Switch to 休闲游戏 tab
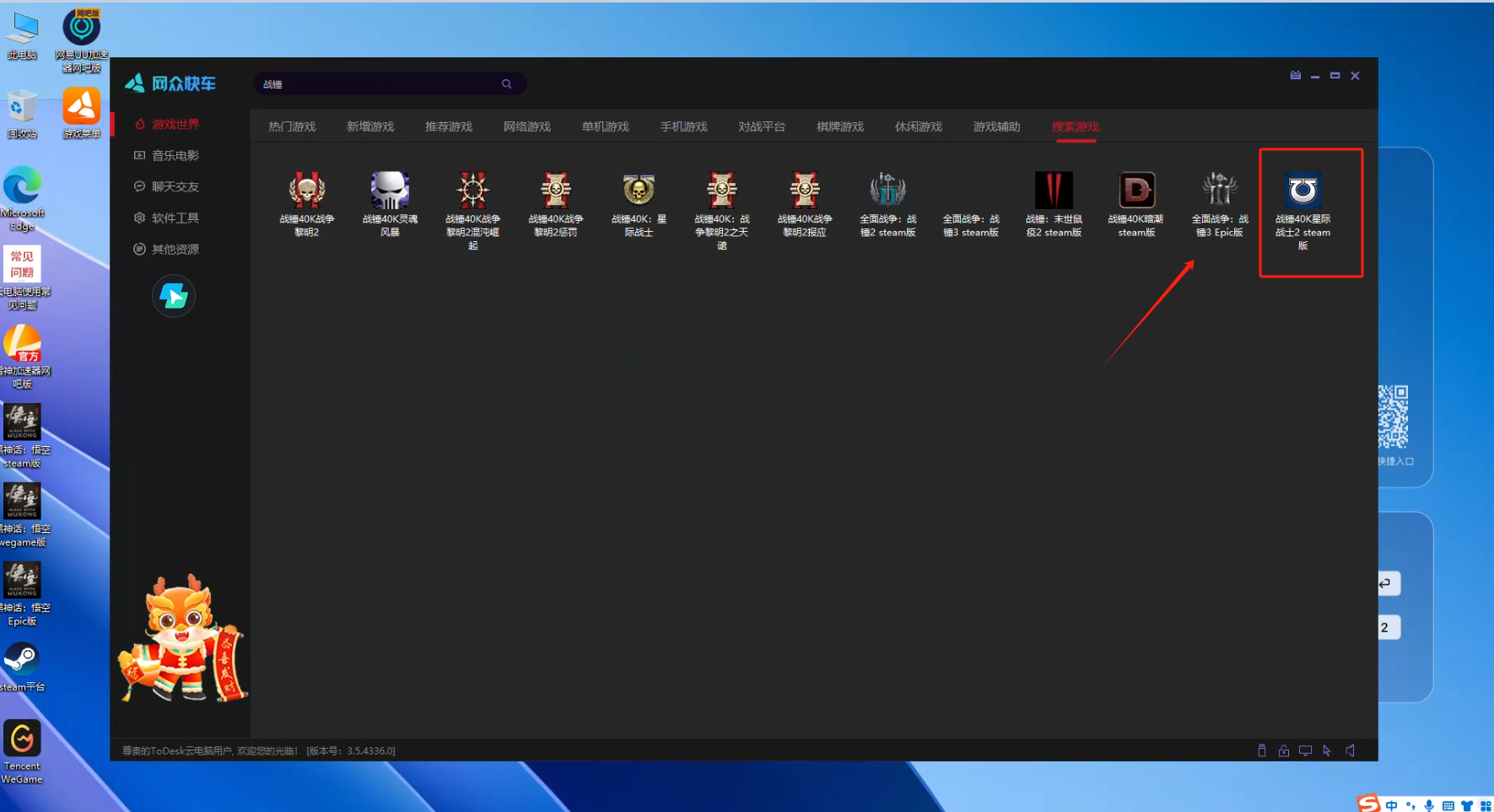This screenshot has width=1494, height=812. click(919, 126)
